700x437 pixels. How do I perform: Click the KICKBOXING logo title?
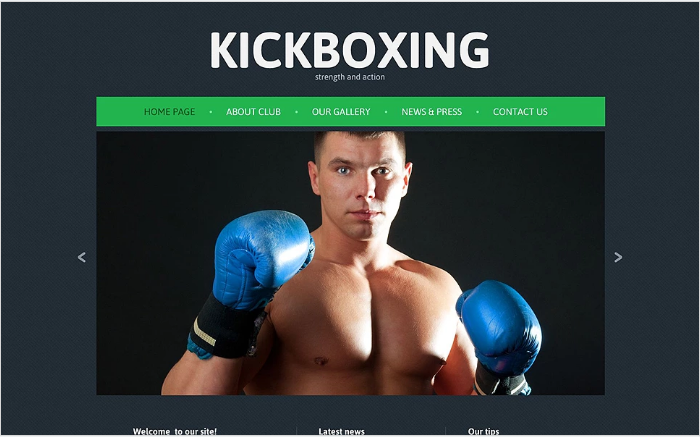point(350,50)
